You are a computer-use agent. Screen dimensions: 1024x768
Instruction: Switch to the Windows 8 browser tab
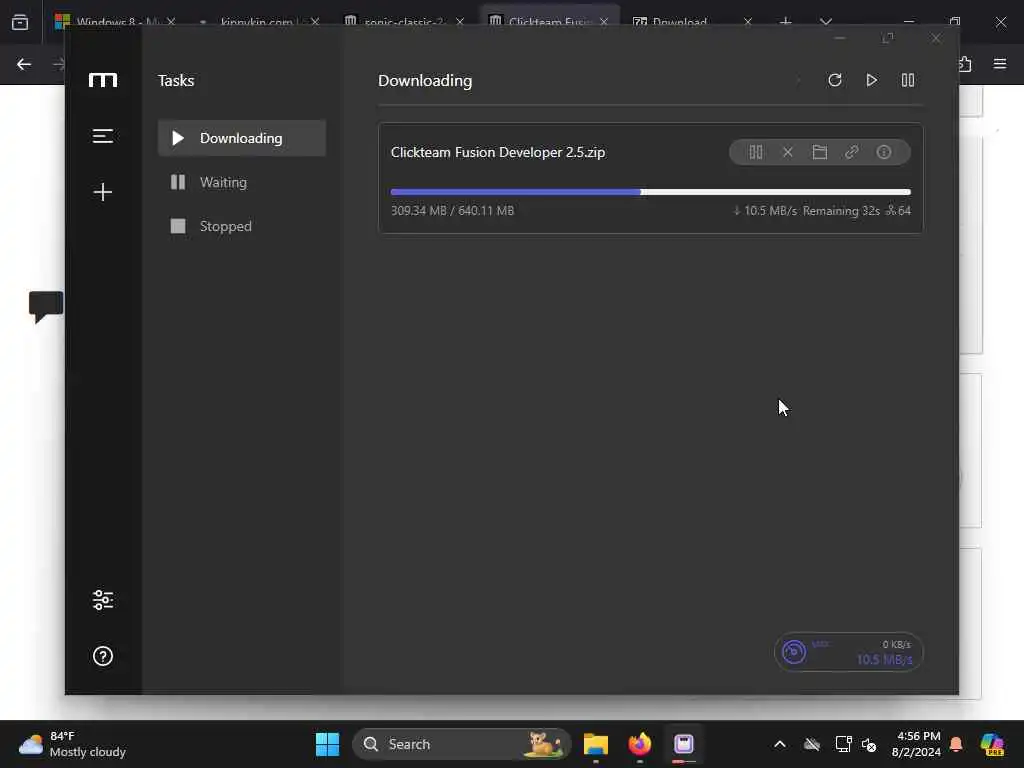tap(116, 22)
